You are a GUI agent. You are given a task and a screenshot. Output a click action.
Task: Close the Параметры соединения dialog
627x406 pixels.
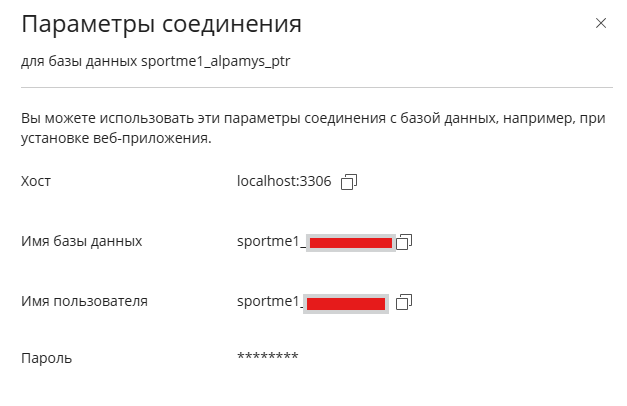pos(601,24)
